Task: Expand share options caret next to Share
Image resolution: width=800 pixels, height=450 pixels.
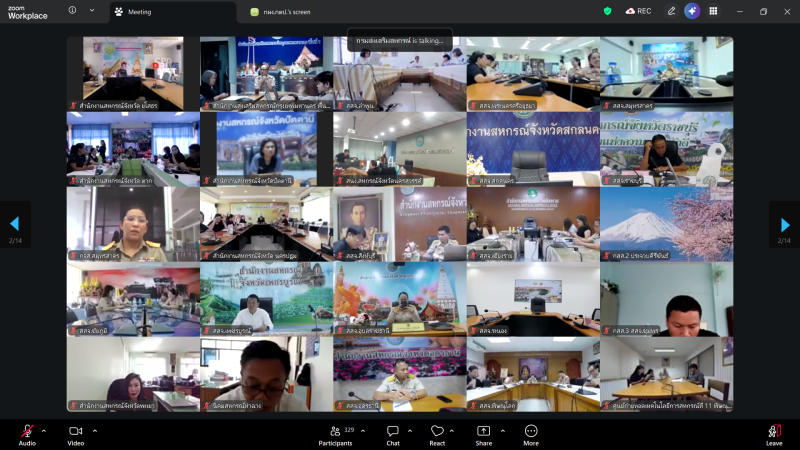Action: (503, 430)
